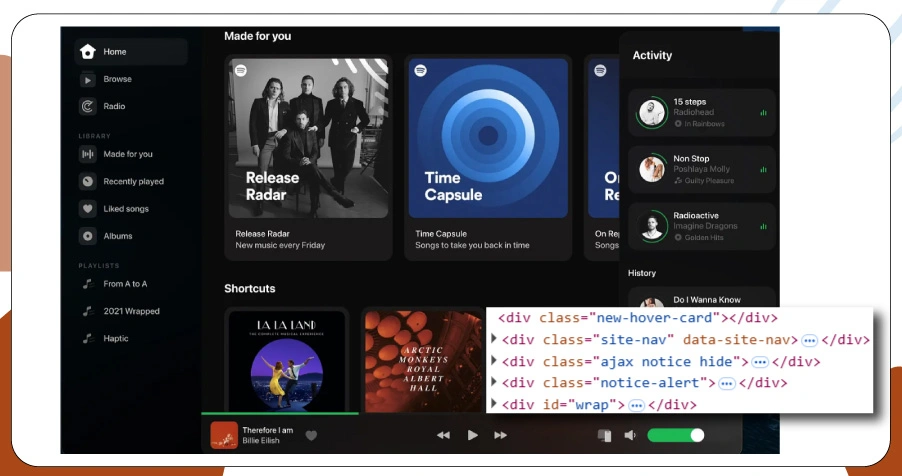The height and width of the screenshot is (476, 902).
Task: Expand the ajax notice hide div
Action: 494,361
